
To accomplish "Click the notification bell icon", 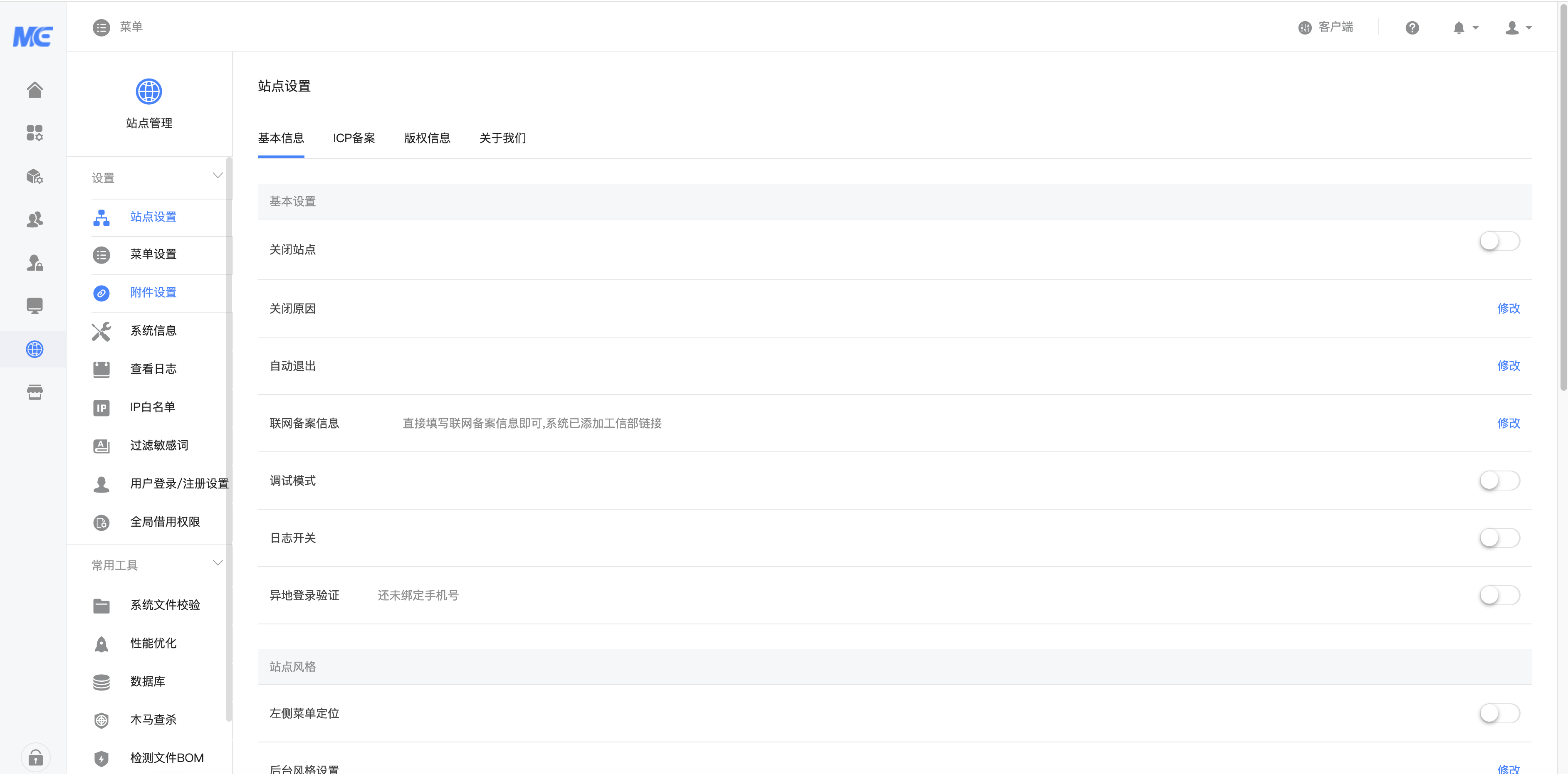I will pyautogui.click(x=1459, y=28).
